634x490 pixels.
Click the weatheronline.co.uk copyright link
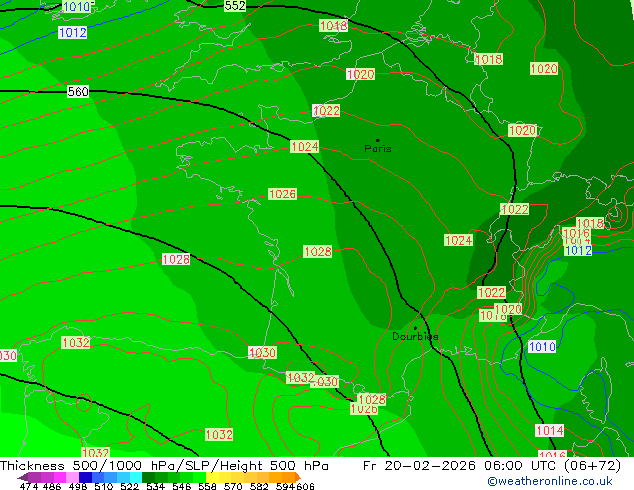click(550, 481)
